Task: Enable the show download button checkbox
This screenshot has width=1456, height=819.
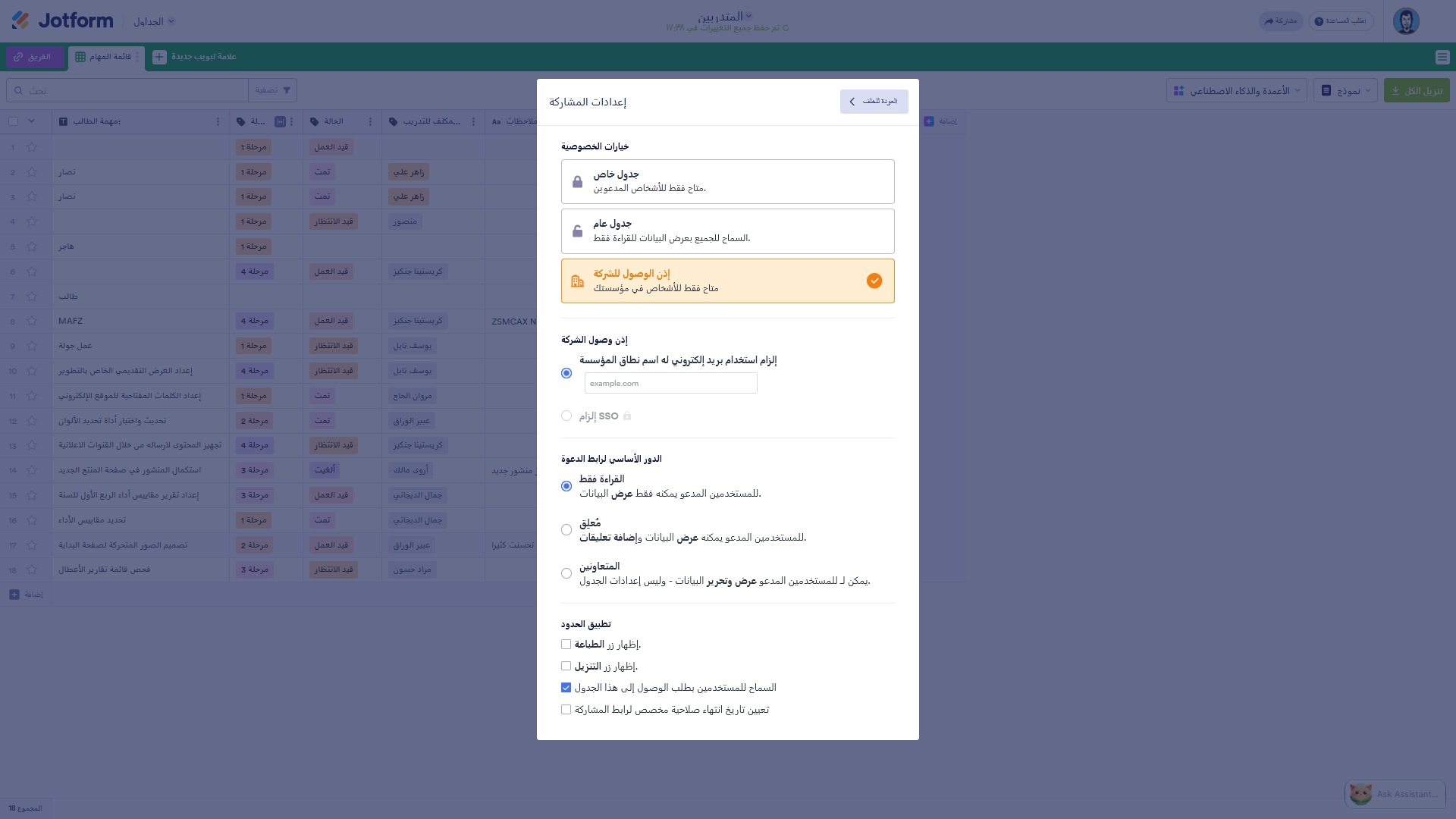Action: (566, 666)
